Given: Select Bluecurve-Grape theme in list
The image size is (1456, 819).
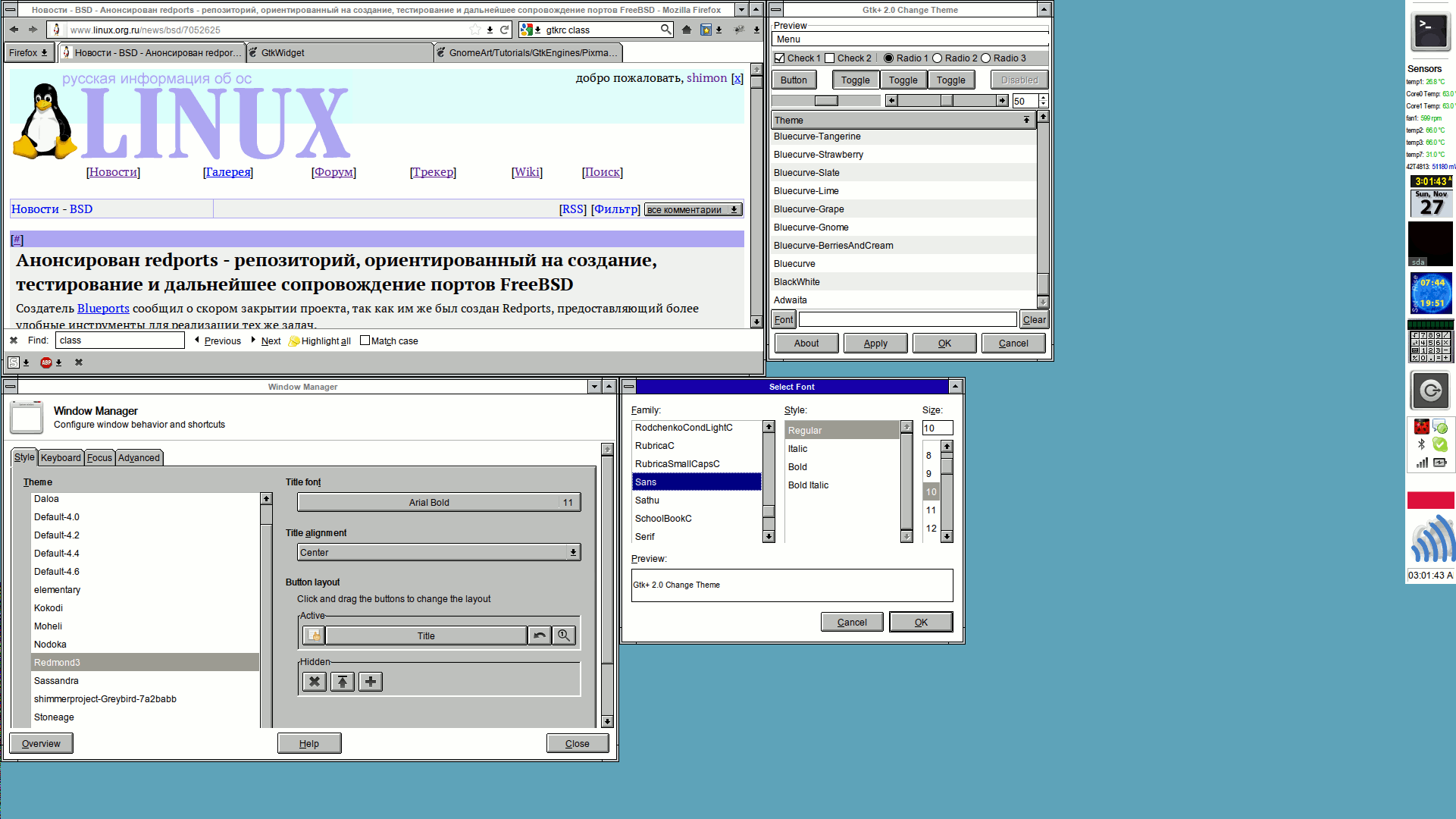Looking at the screenshot, I should click(903, 209).
